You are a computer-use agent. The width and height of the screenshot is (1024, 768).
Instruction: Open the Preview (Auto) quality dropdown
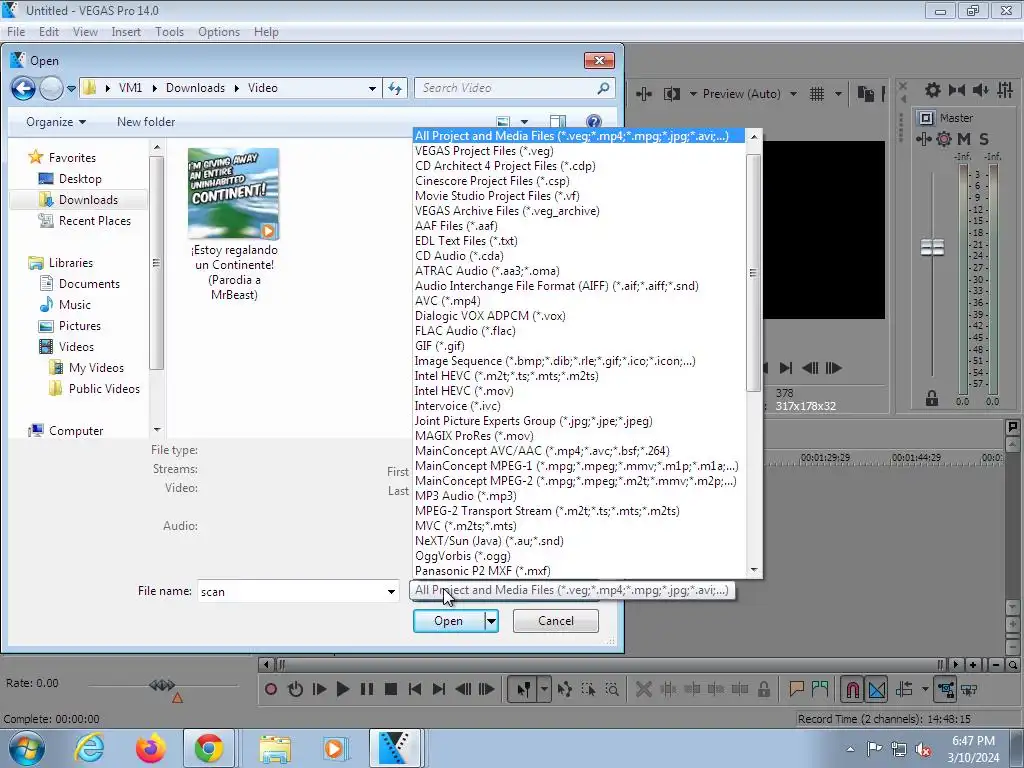[x=750, y=94]
